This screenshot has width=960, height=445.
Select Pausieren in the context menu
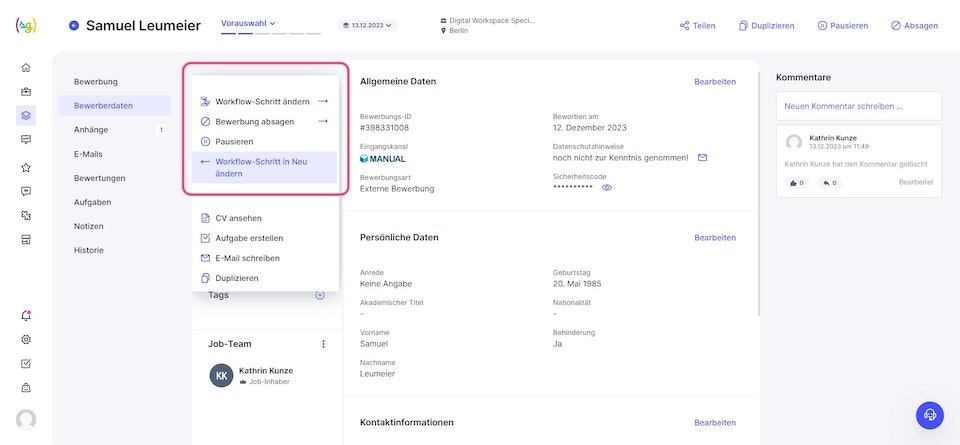[234, 142]
